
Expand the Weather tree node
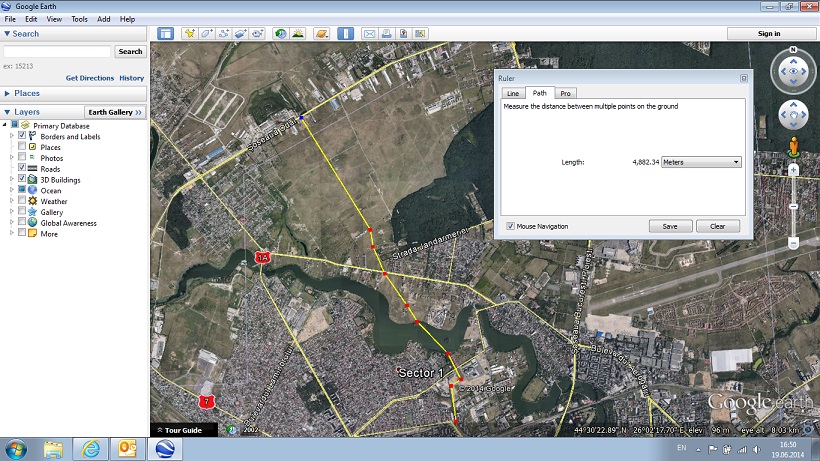tap(12, 201)
